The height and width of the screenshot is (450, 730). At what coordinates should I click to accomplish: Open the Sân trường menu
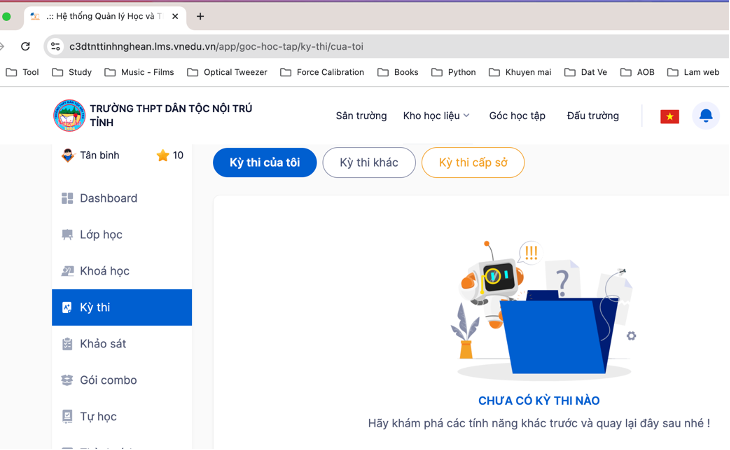[361, 116]
